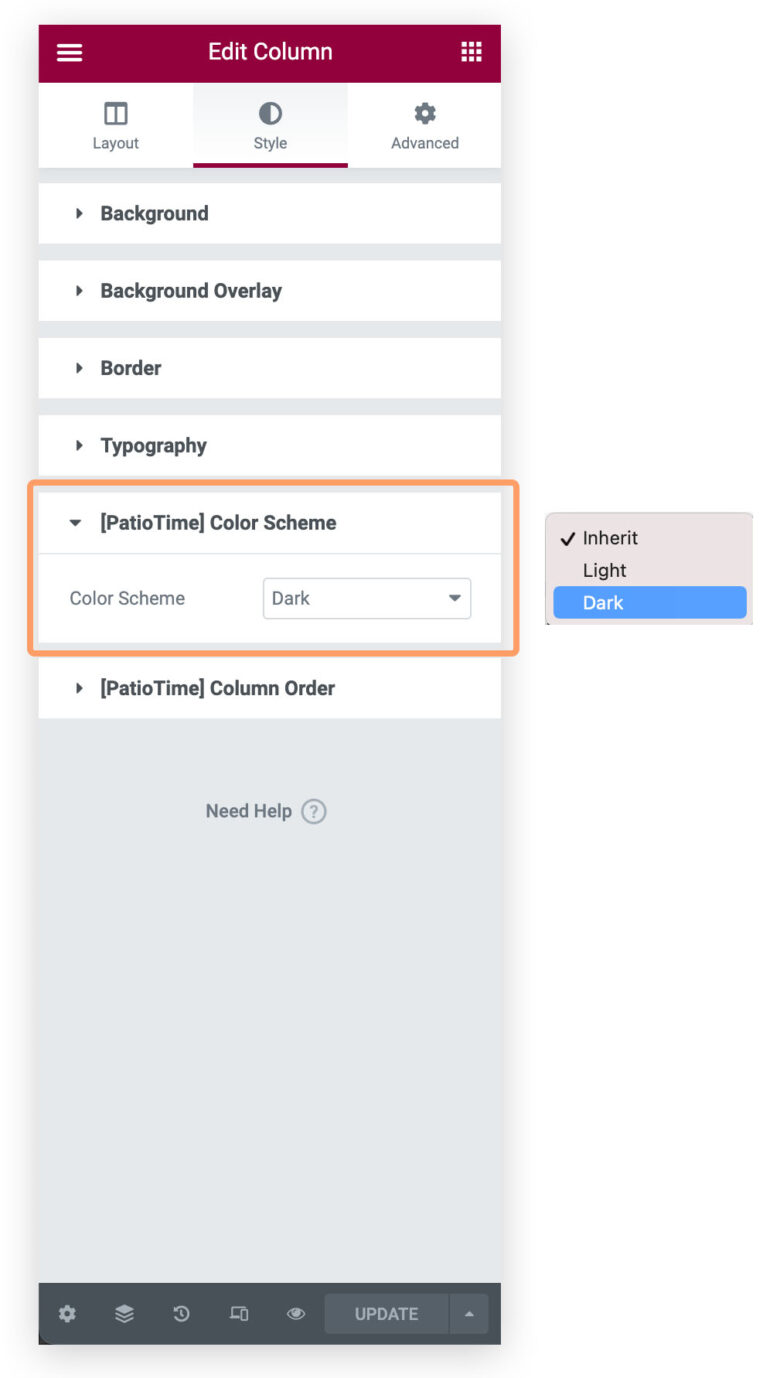Viewport: 780px width, 1378px height.
Task: Click the widgets grid icon
Action: (x=471, y=52)
